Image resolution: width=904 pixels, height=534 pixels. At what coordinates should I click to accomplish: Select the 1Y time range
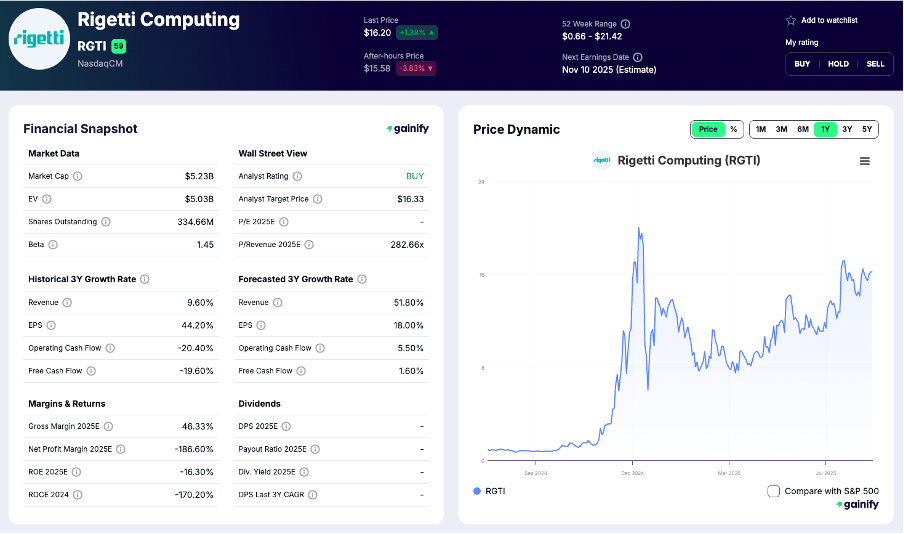coord(825,129)
